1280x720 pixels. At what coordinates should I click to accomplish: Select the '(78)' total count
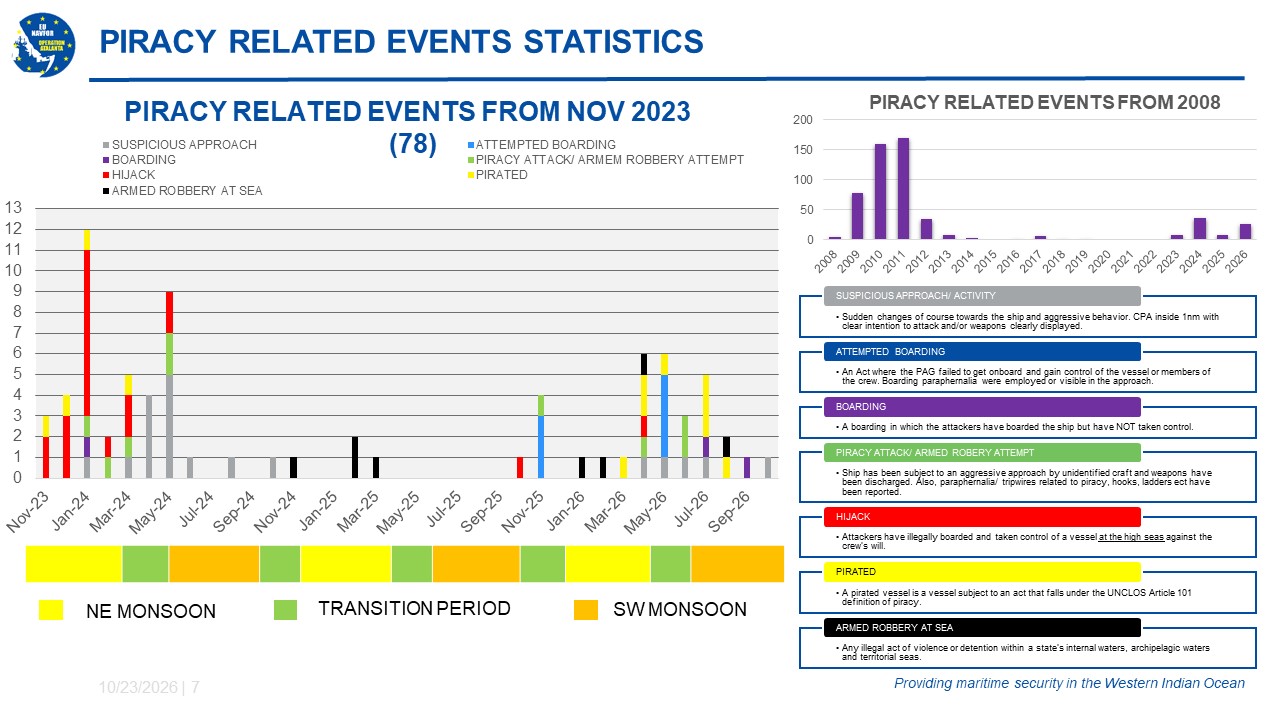pos(413,144)
